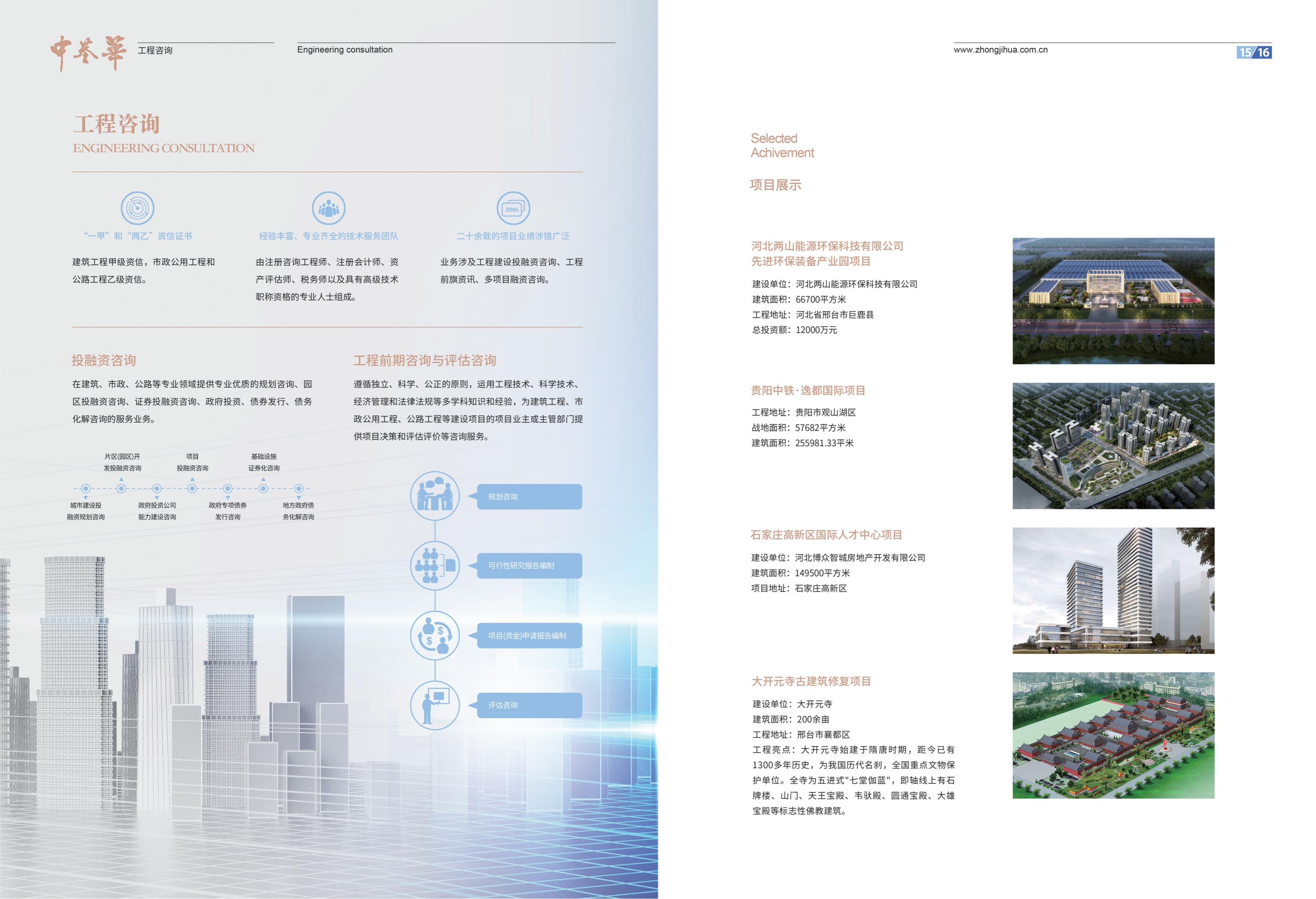Click the text 工程地址：贵阳市观山湖区

click(x=804, y=413)
